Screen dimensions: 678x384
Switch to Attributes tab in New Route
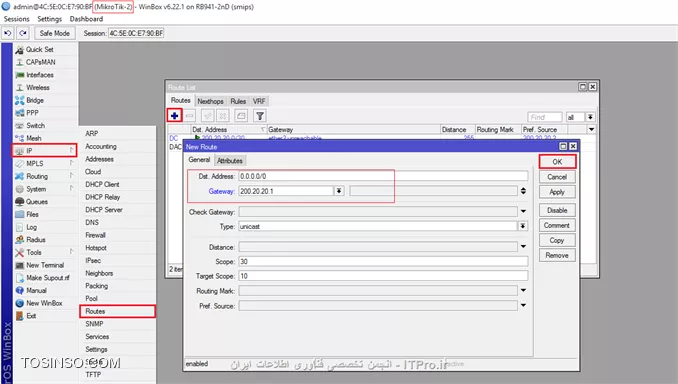[230, 160]
